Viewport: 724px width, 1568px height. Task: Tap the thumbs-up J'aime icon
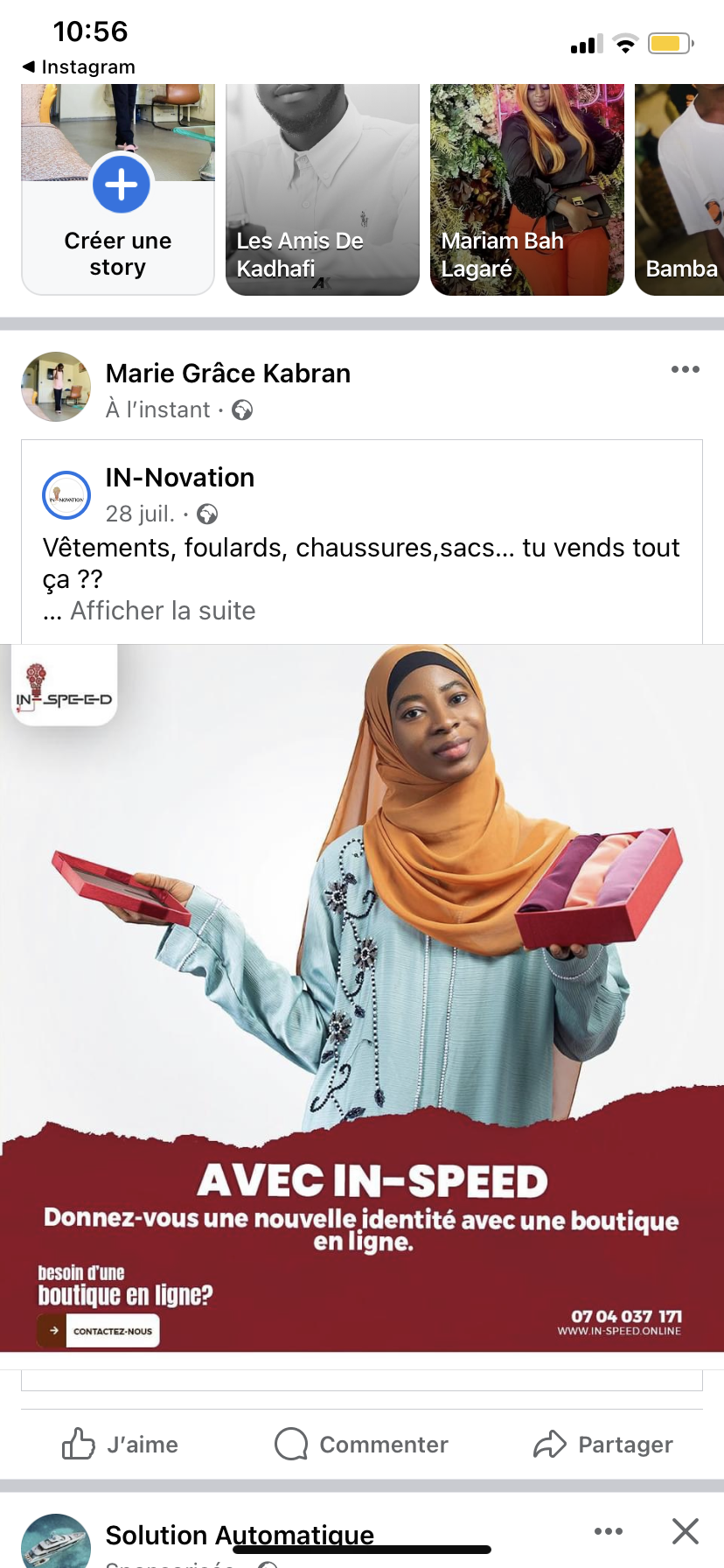(79, 1444)
